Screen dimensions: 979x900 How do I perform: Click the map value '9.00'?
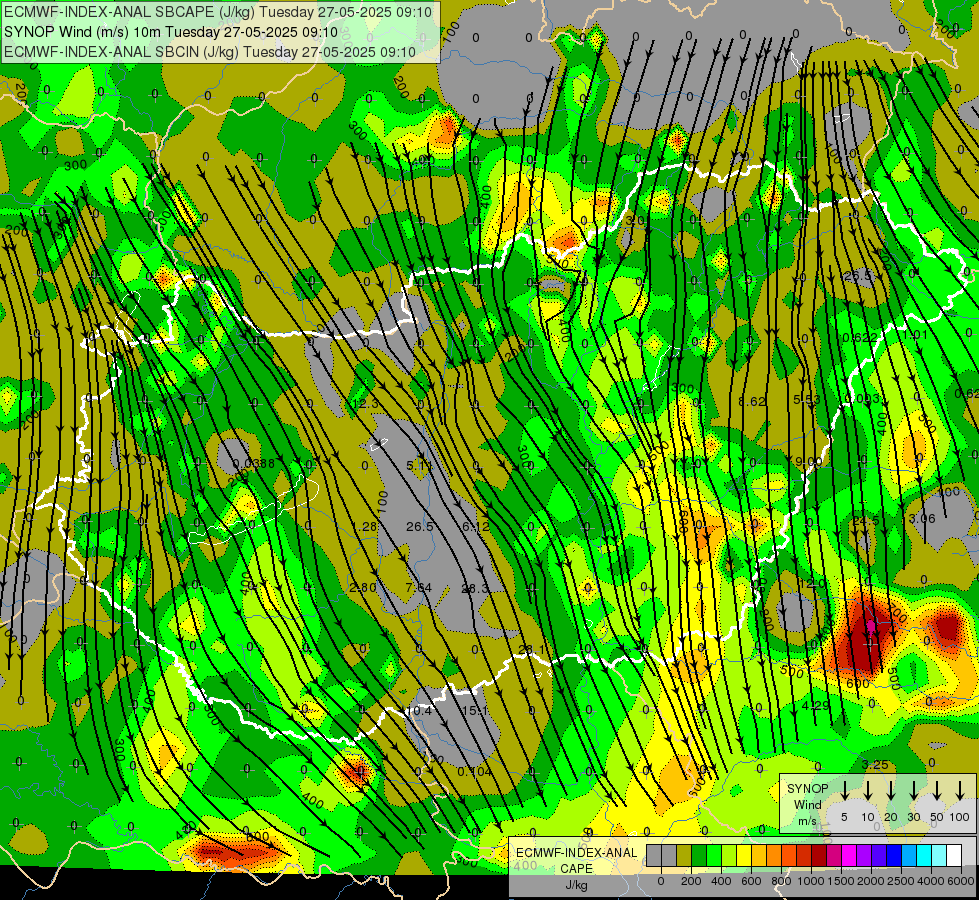[809, 461]
